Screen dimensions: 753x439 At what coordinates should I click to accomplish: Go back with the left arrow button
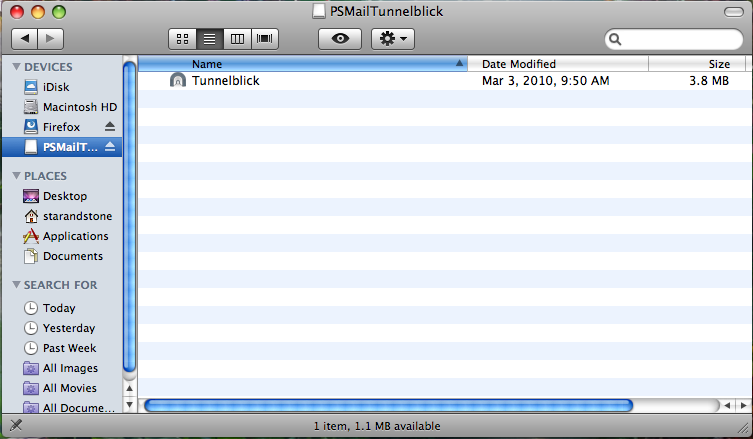(x=24, y=38)
